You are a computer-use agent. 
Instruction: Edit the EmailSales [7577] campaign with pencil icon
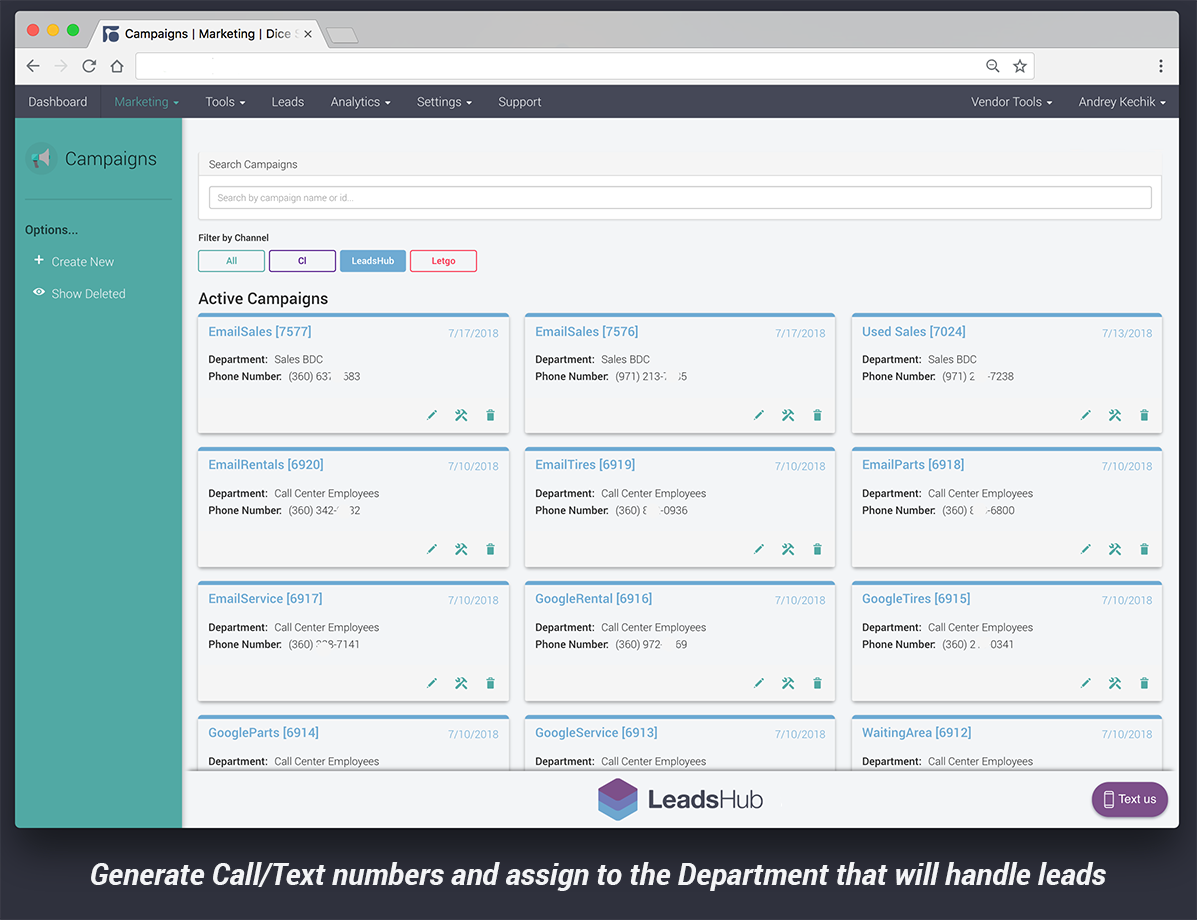click(432, 415)
